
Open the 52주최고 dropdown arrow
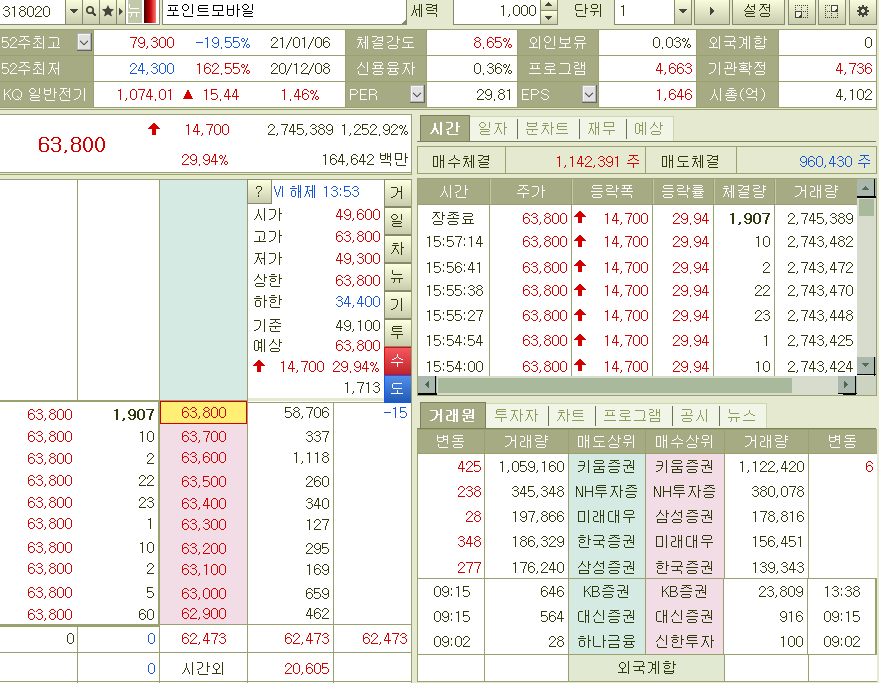point(84,42)
